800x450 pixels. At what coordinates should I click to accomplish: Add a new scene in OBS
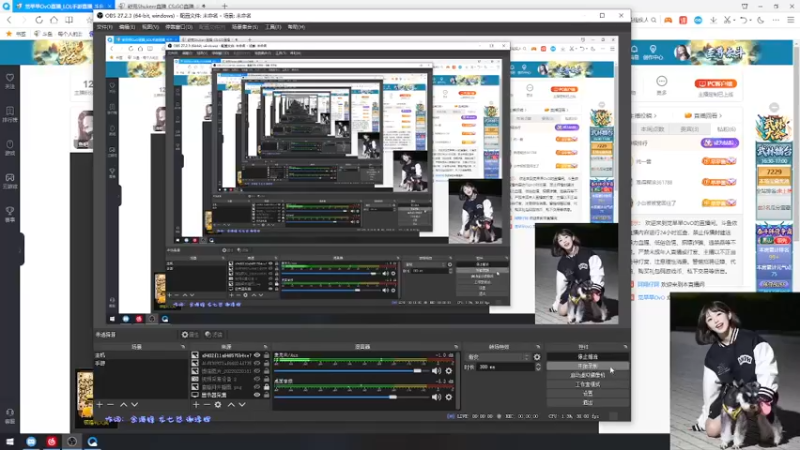coord(99,405)
